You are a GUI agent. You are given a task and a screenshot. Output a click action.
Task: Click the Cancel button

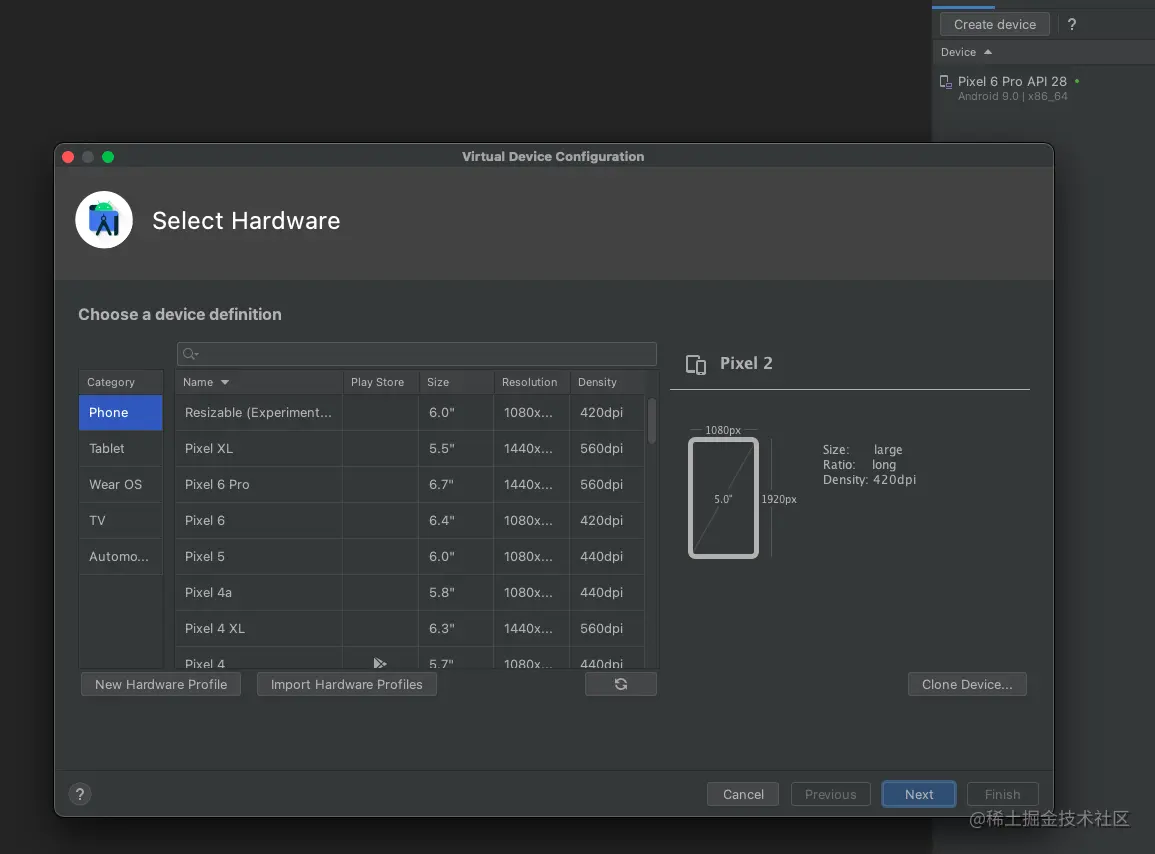click(x=742, y=794)
